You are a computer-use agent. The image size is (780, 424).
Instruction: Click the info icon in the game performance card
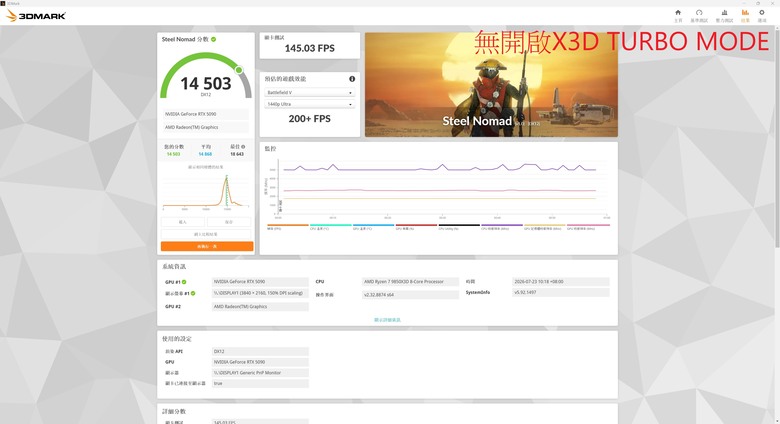click(352, 79)
